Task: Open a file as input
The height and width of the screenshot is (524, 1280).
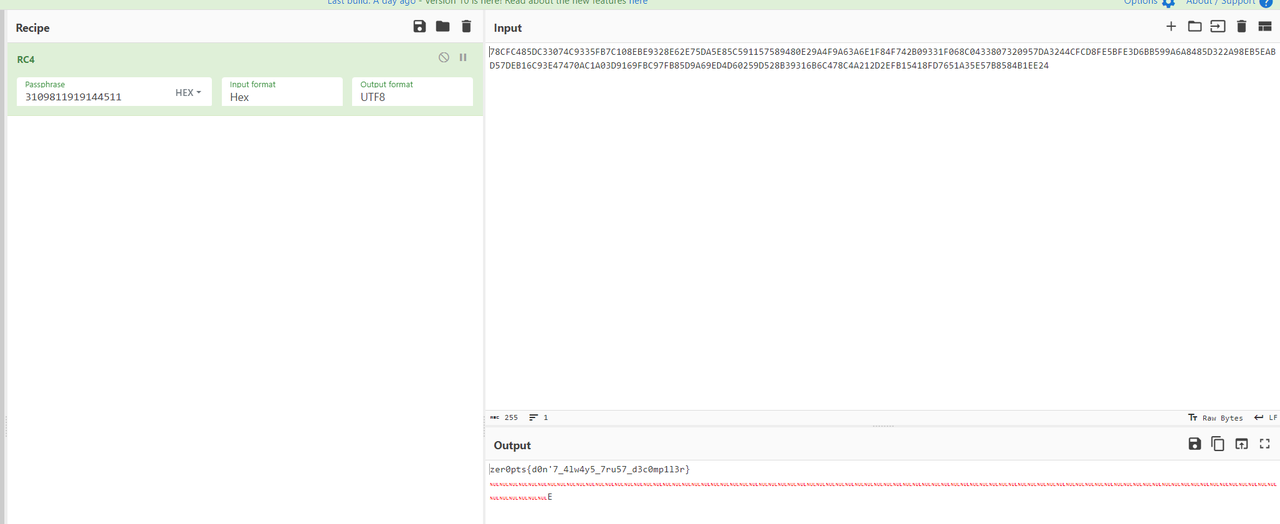Action: click(1217, 27)
